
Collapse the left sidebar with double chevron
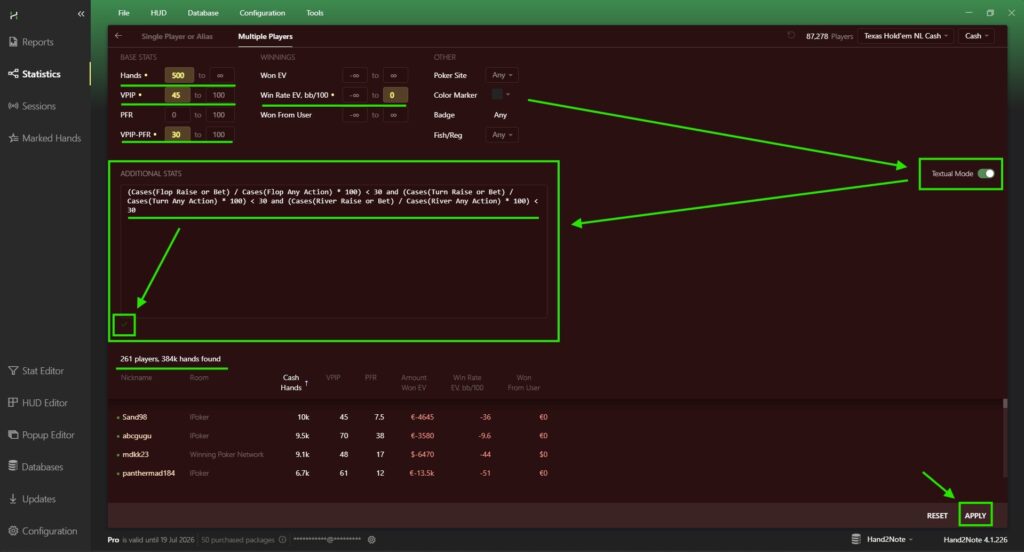(x=80, y=13)
